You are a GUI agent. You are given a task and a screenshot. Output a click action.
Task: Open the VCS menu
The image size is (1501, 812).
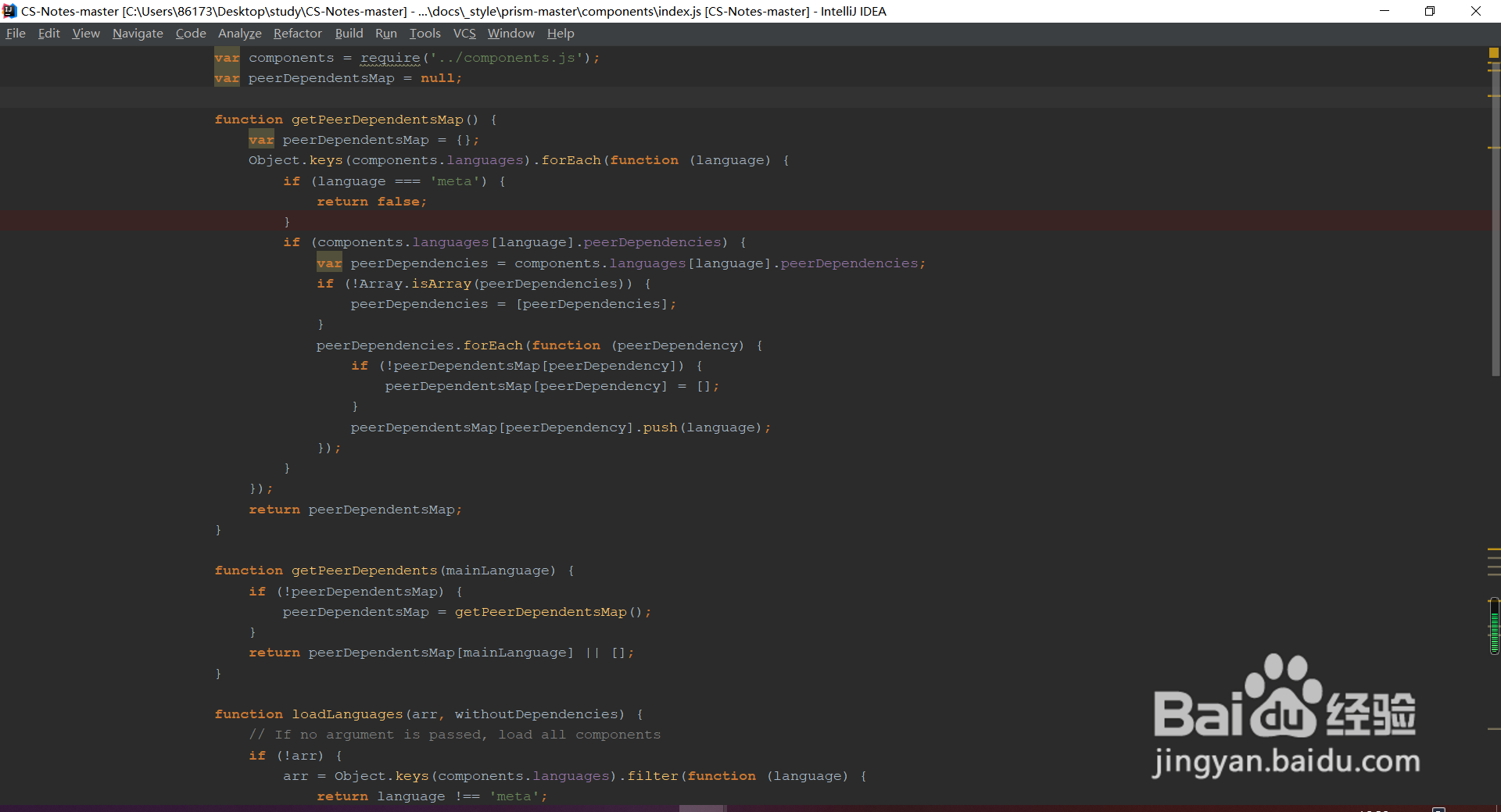(x=464, y=34)
